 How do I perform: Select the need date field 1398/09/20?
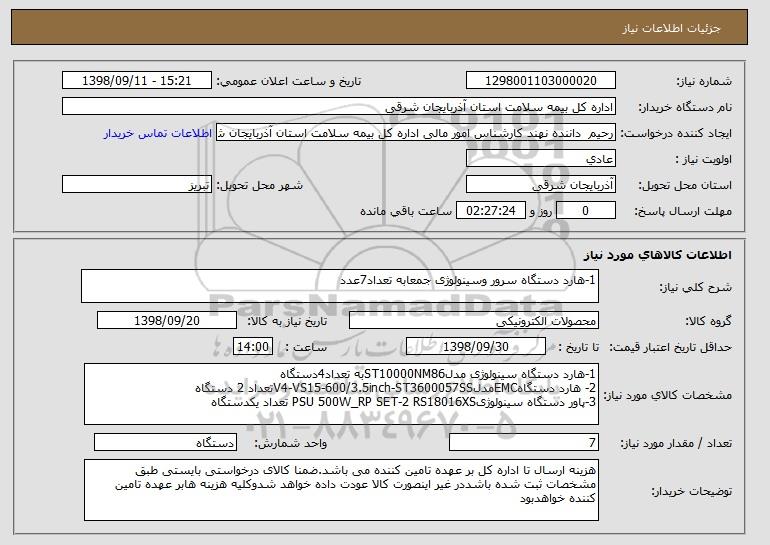167,321
